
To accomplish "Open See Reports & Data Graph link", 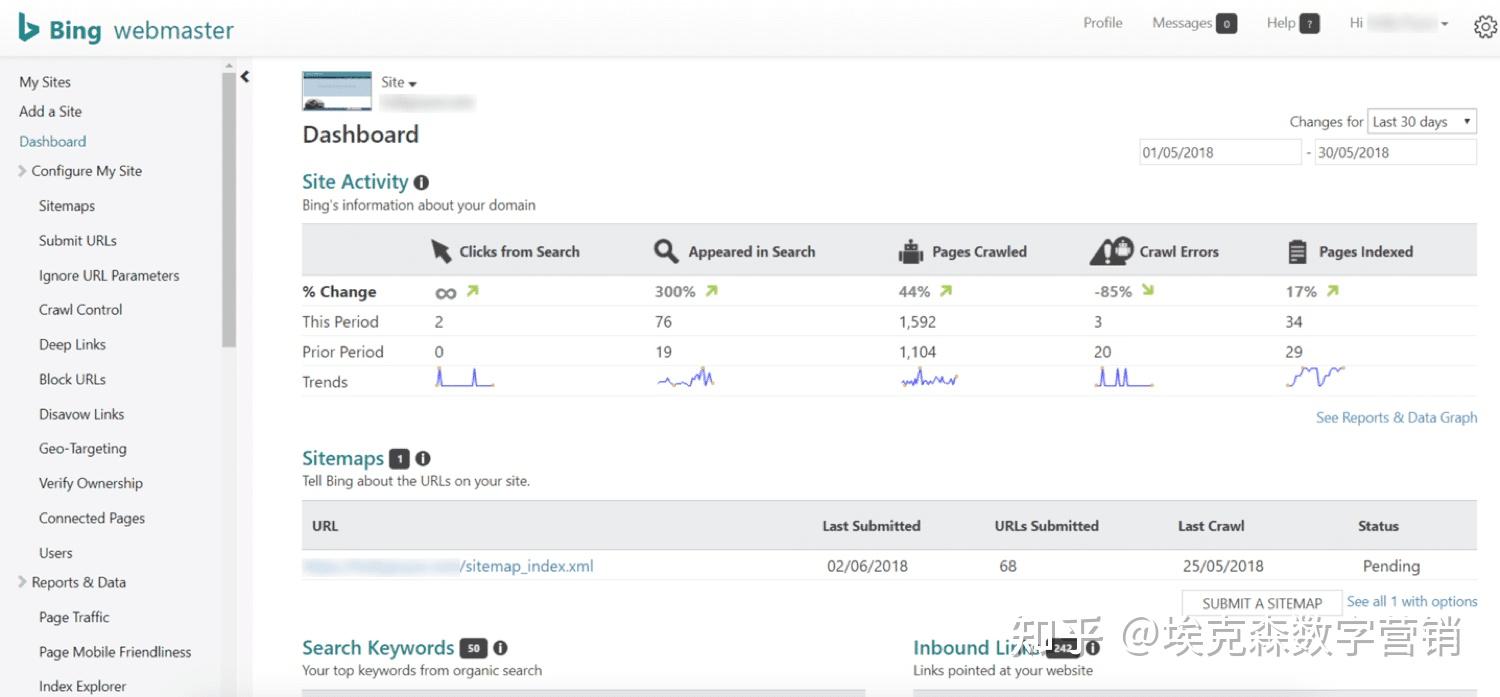I will click(1396, 418).
